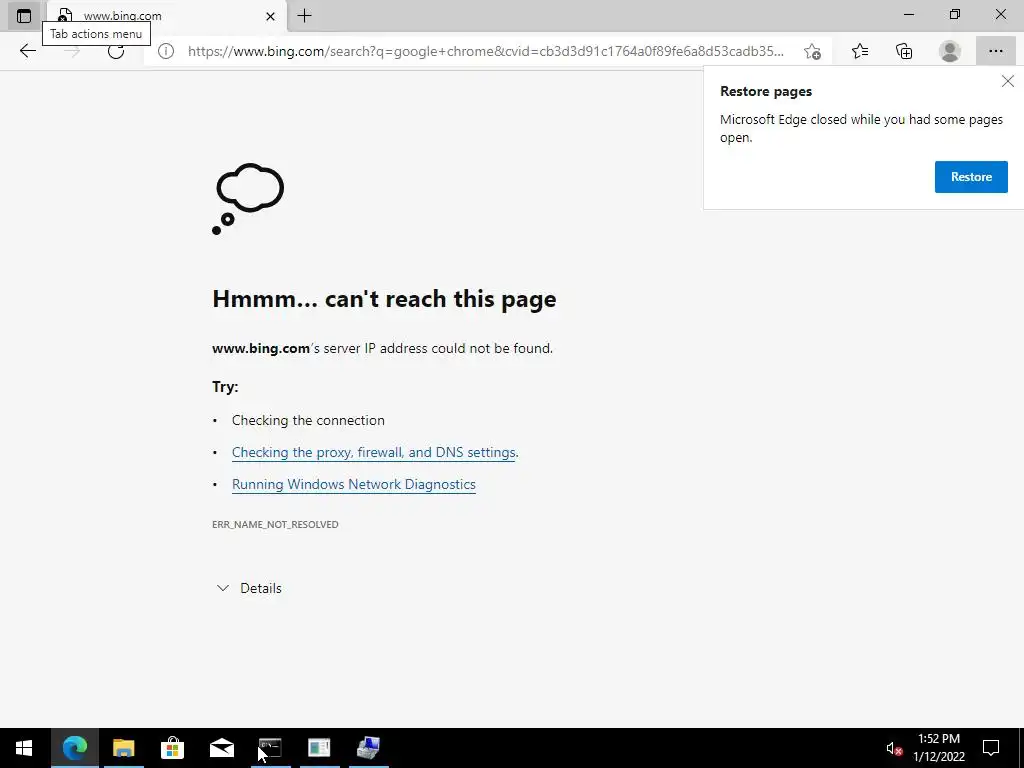Open the network computer app on taskbar
This screenshot has height=768, width=1024.
368,748
